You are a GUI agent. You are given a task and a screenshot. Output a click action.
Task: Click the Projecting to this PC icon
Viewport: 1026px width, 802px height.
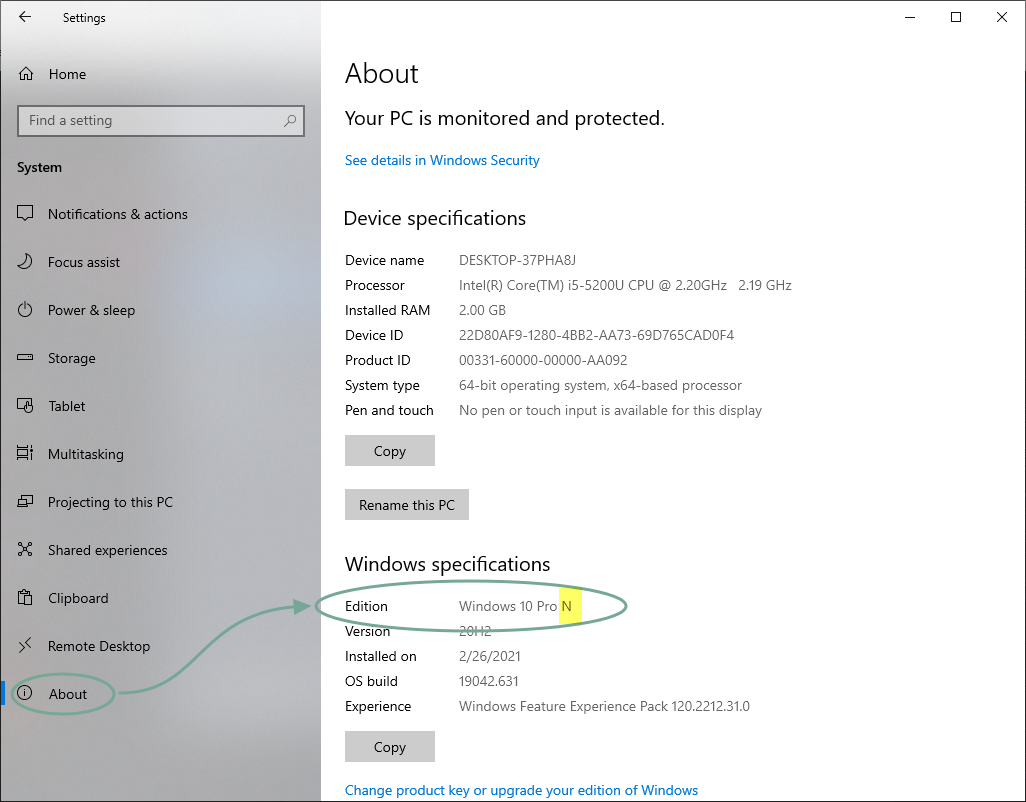click(25, 502)
